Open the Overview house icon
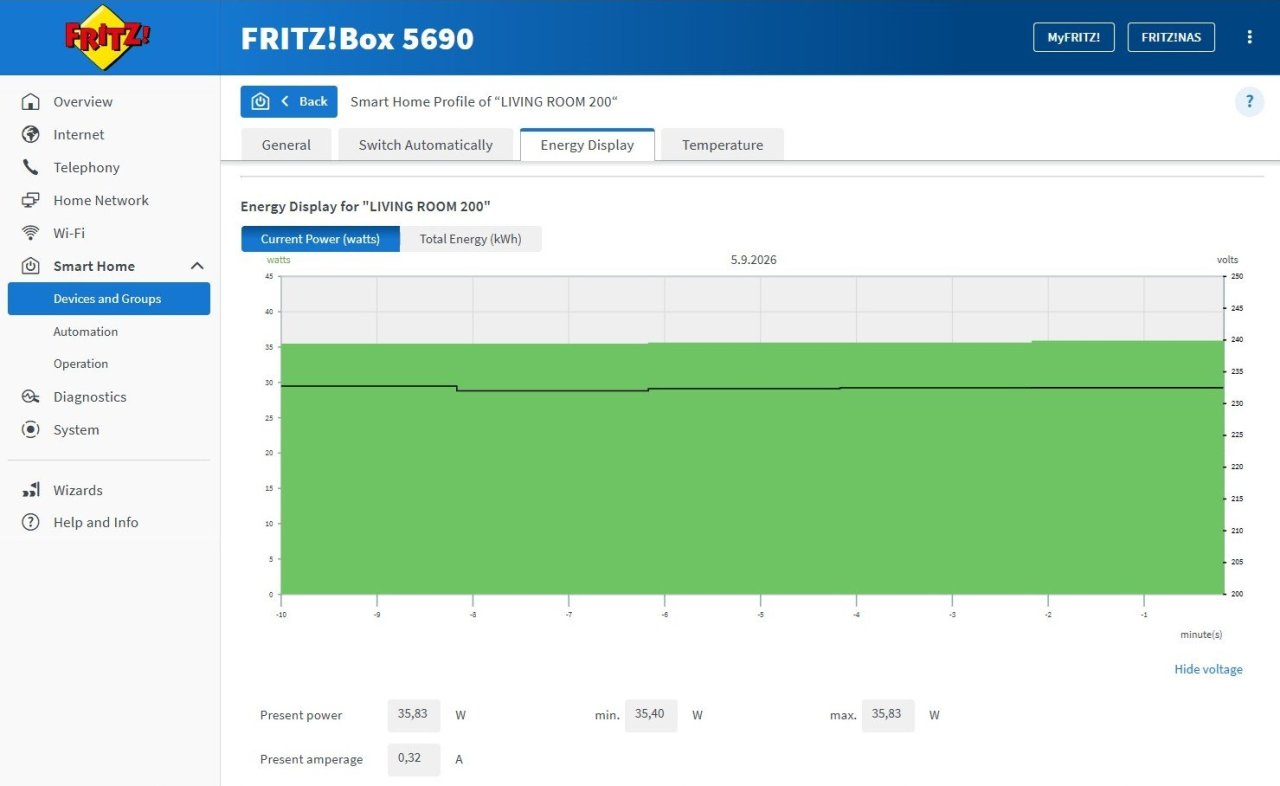The height and width of the screenshot is (786, 1280). pos(31,102)
